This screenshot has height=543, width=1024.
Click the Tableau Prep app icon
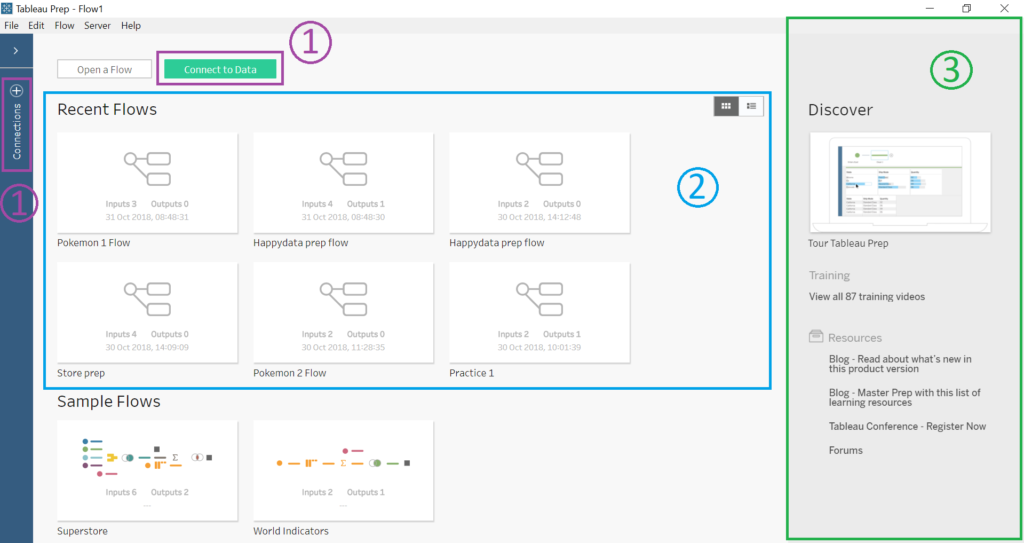pyautogui.click(x=7, y=8)
